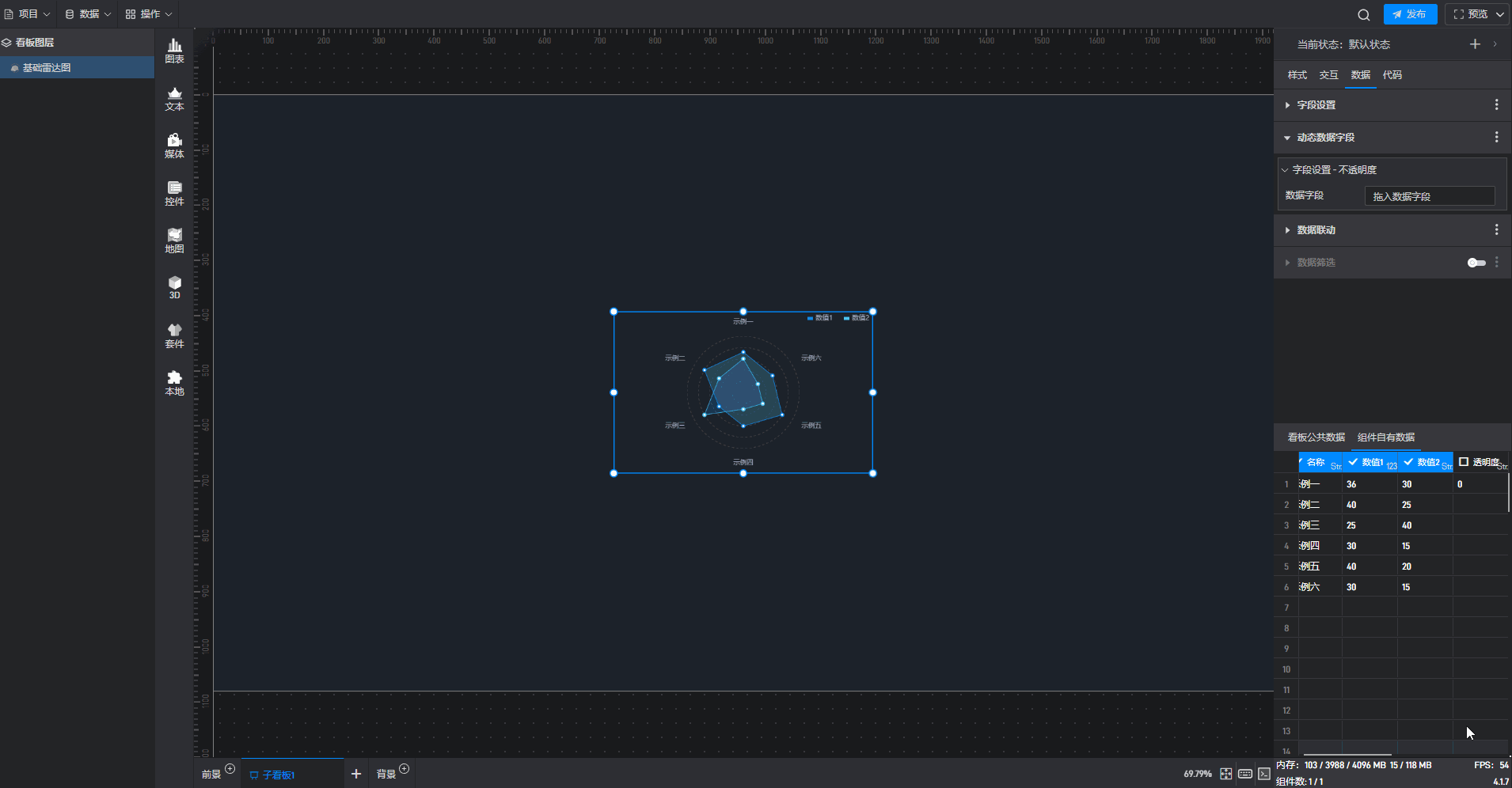Uncheck the 数值1 column checkbox
Image resolution: width=1512 pixels, height=788 pixels.
tap(1353, 462)
